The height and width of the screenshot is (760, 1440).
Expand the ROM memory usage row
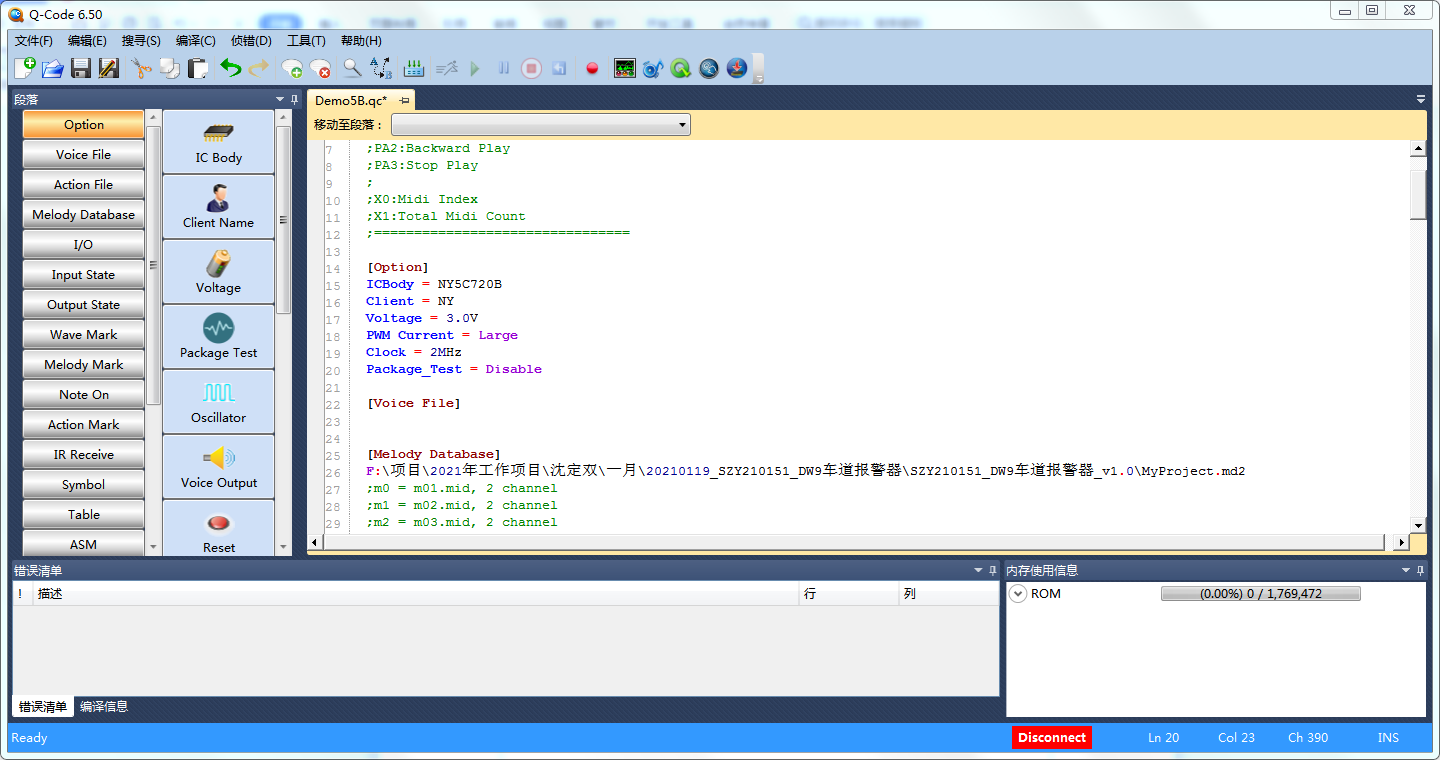point(1018,594)
